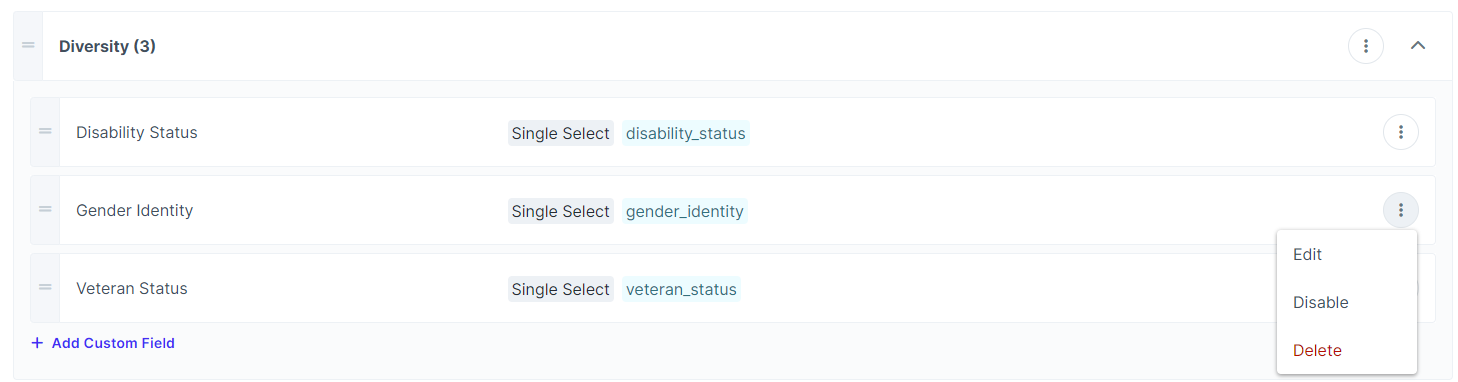Click Single Select badge on Disability Status

tap(561, 133)
